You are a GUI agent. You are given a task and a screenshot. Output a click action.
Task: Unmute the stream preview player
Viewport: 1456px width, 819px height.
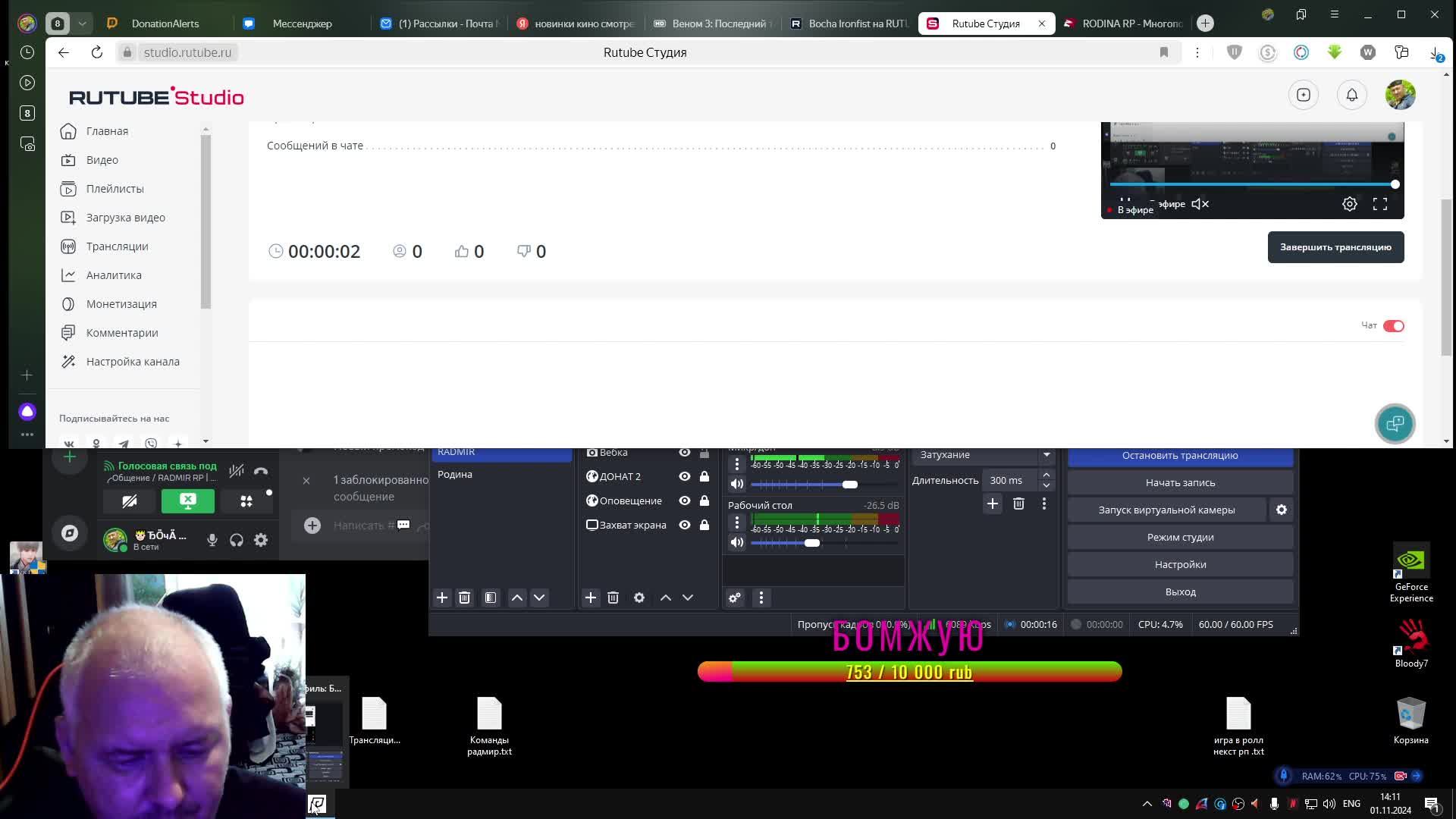[x=1200, y=204]
